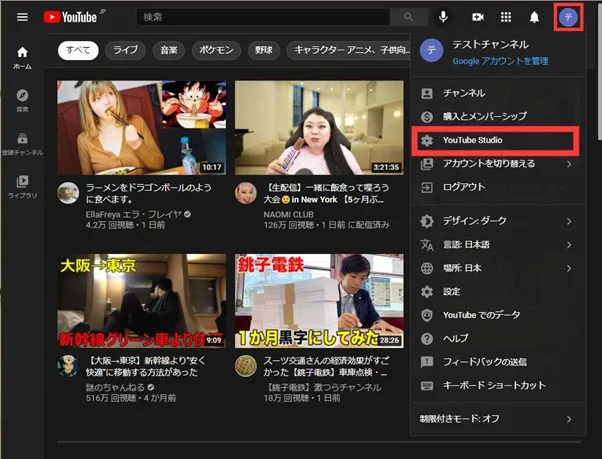Screen dimensions: 602x459
Task: Expand the デザイン: ダーク theme submenu
Action: 497,221
